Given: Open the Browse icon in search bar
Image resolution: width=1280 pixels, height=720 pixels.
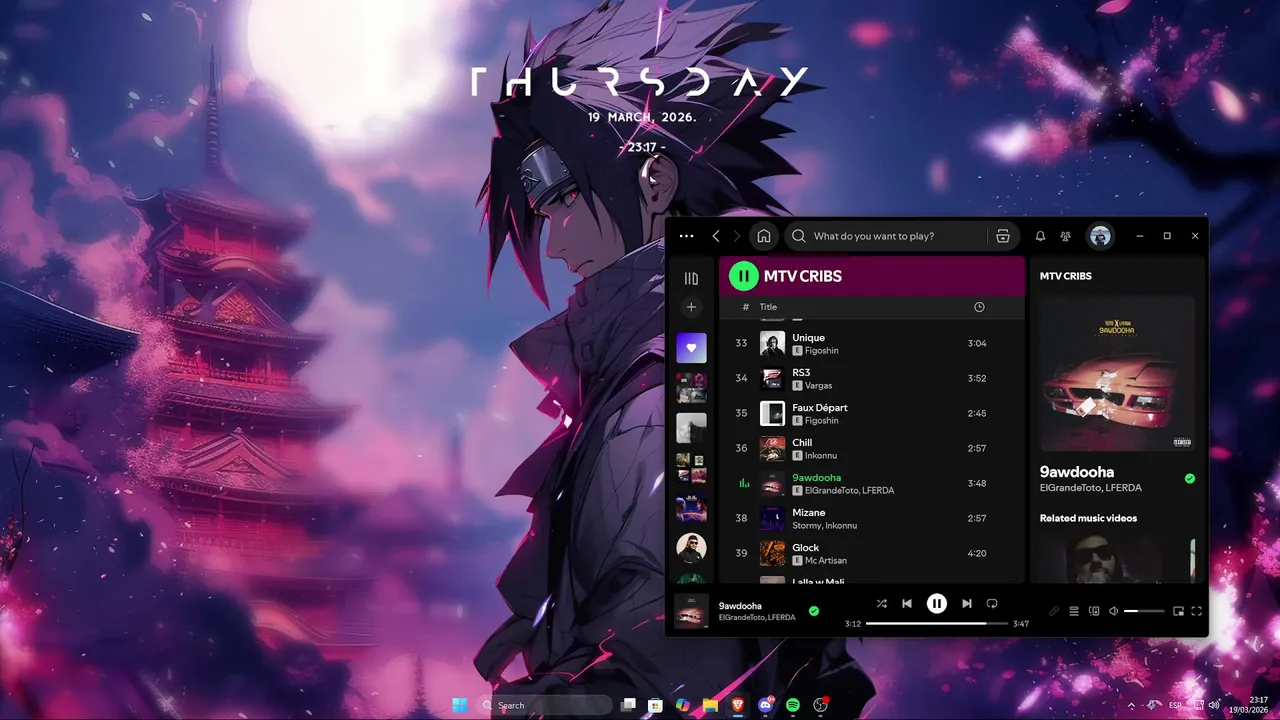Looking at the screenshot, I should pyautogui.click(x=1002, y=236).
